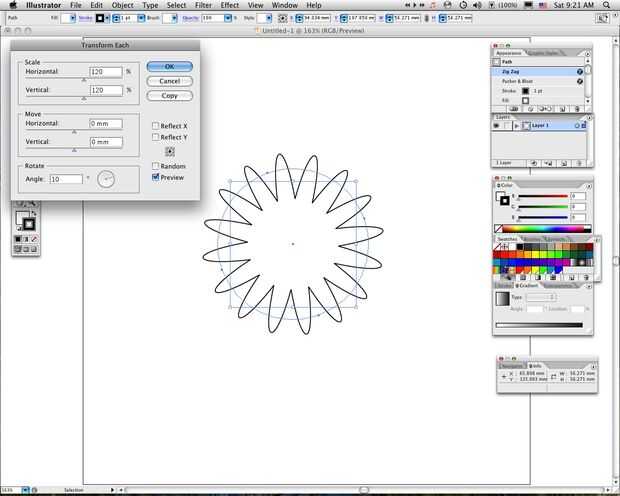Click the stroke color box in Appearance panel
The height and width of the screenshot is (496, 620).
(525, 91)
